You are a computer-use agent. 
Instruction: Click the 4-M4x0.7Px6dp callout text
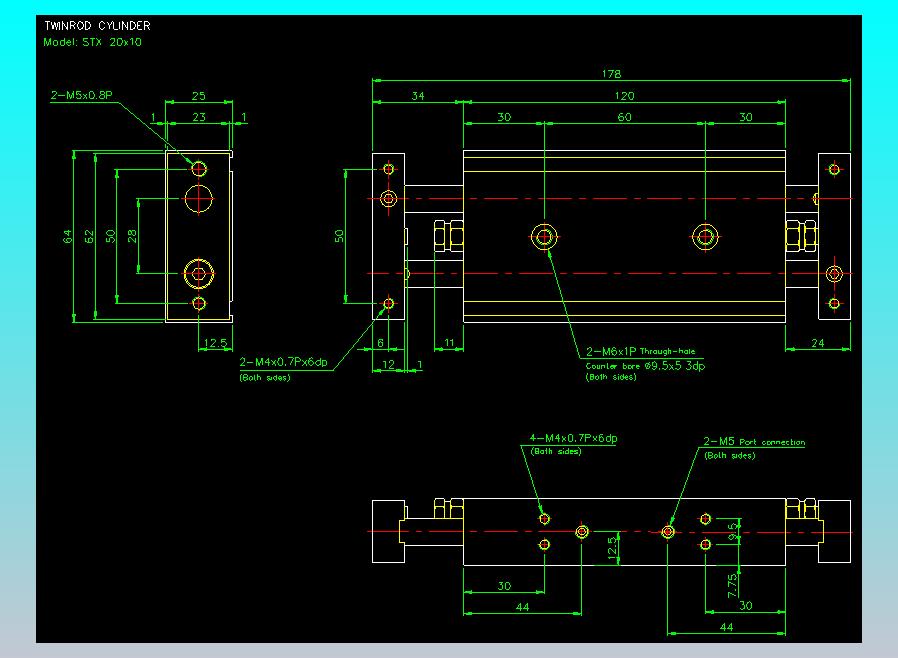click(x=573, y=439)
